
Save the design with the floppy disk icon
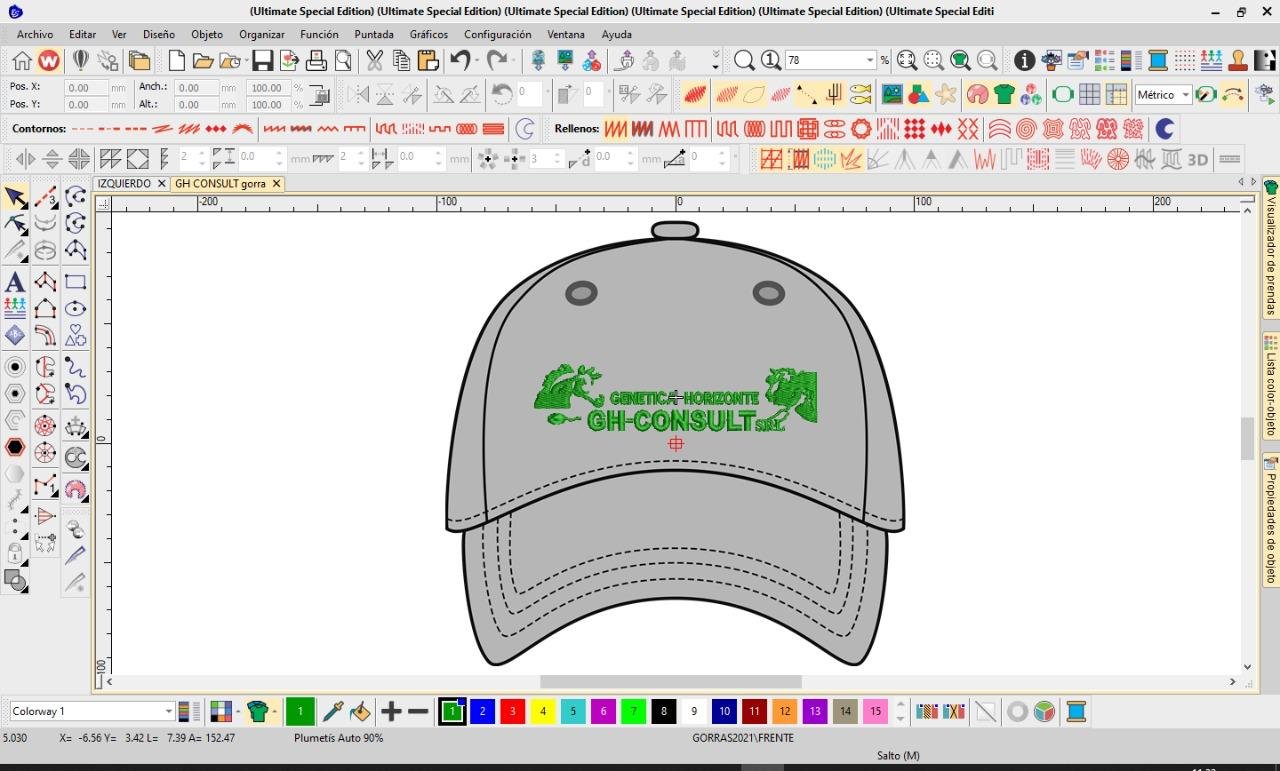(262, 61)
